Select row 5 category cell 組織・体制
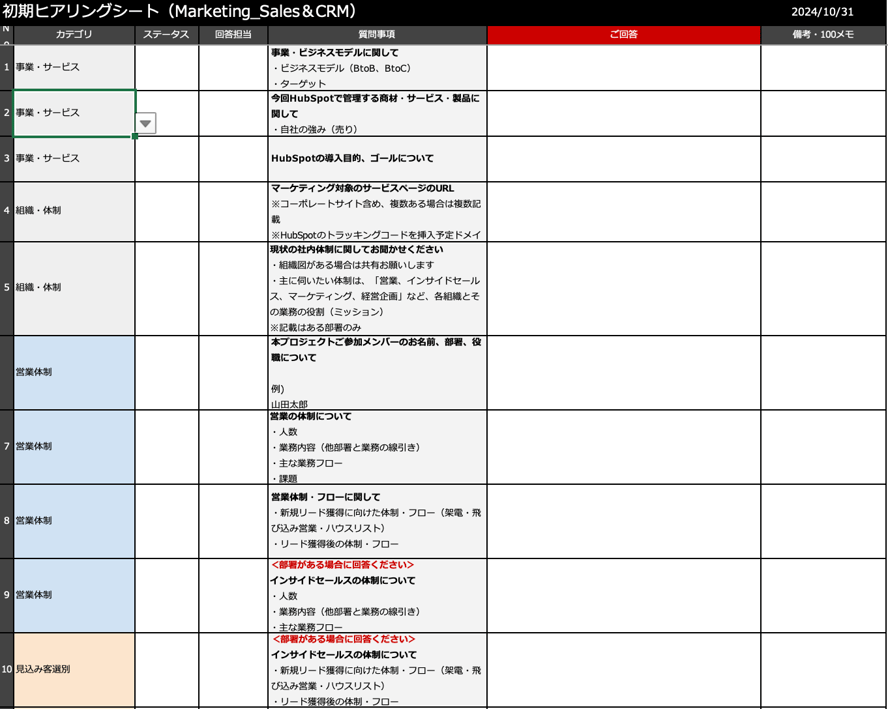The width and height of the screenshot is (888, 709). (x=74, y=288)
